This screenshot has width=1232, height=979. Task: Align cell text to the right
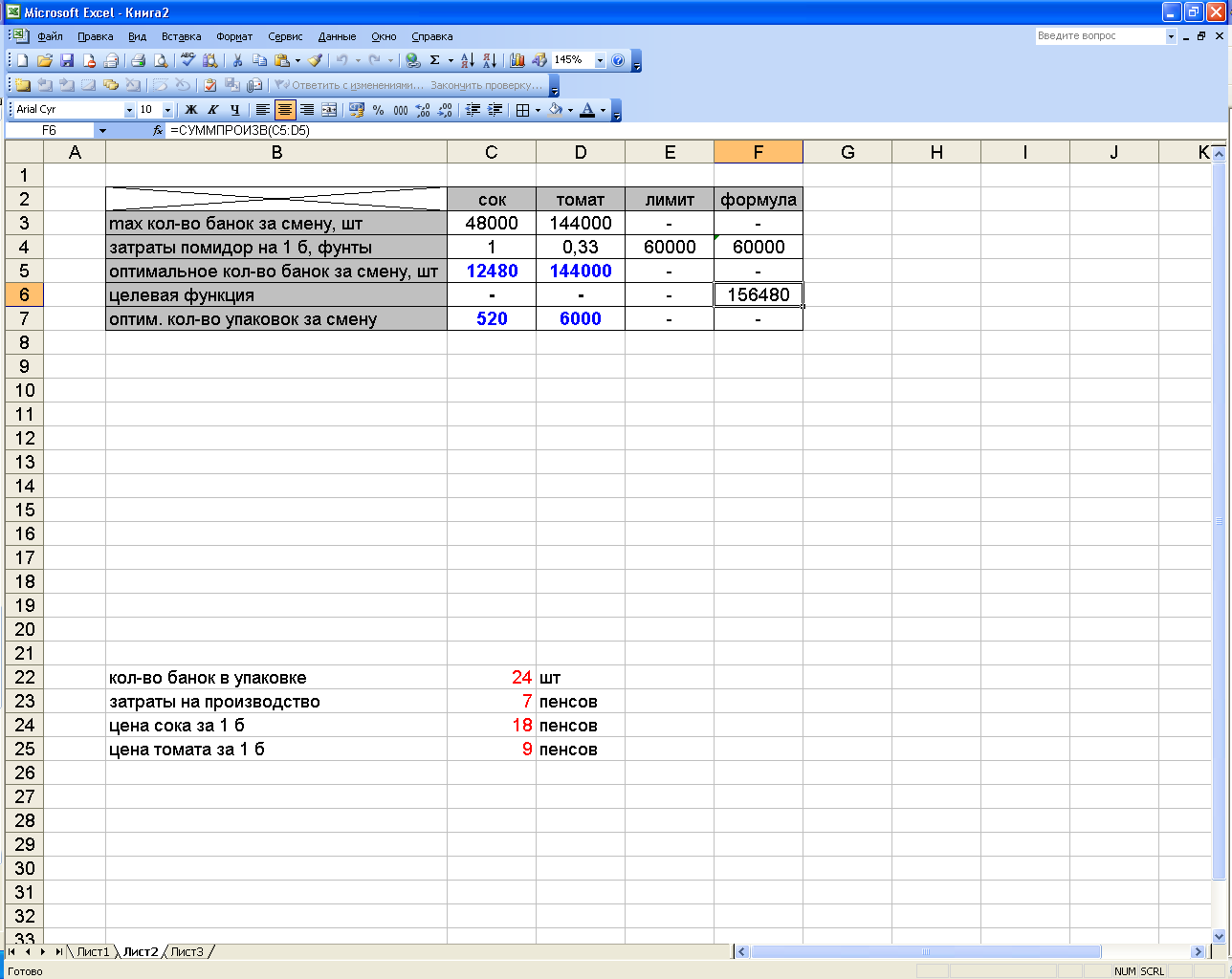(307, 110)
